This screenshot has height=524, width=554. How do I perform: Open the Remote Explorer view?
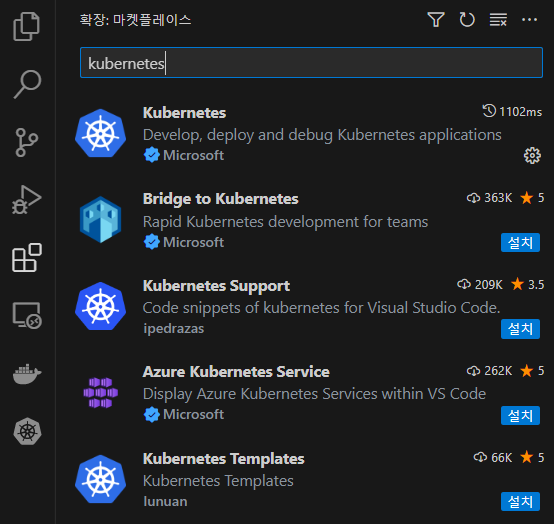(x=27, y=315)
